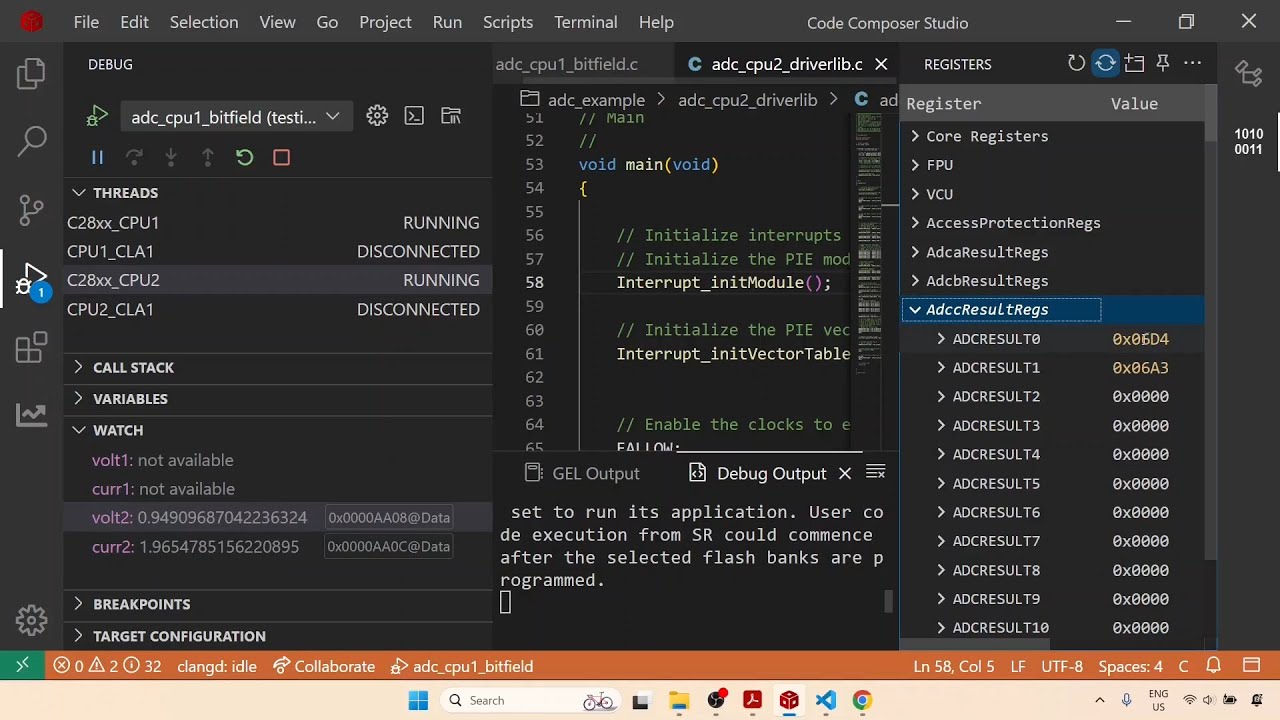The height and width of the screenshot is (720, 1280).
Task: Stop the debug session
Action: coord(282,158)
